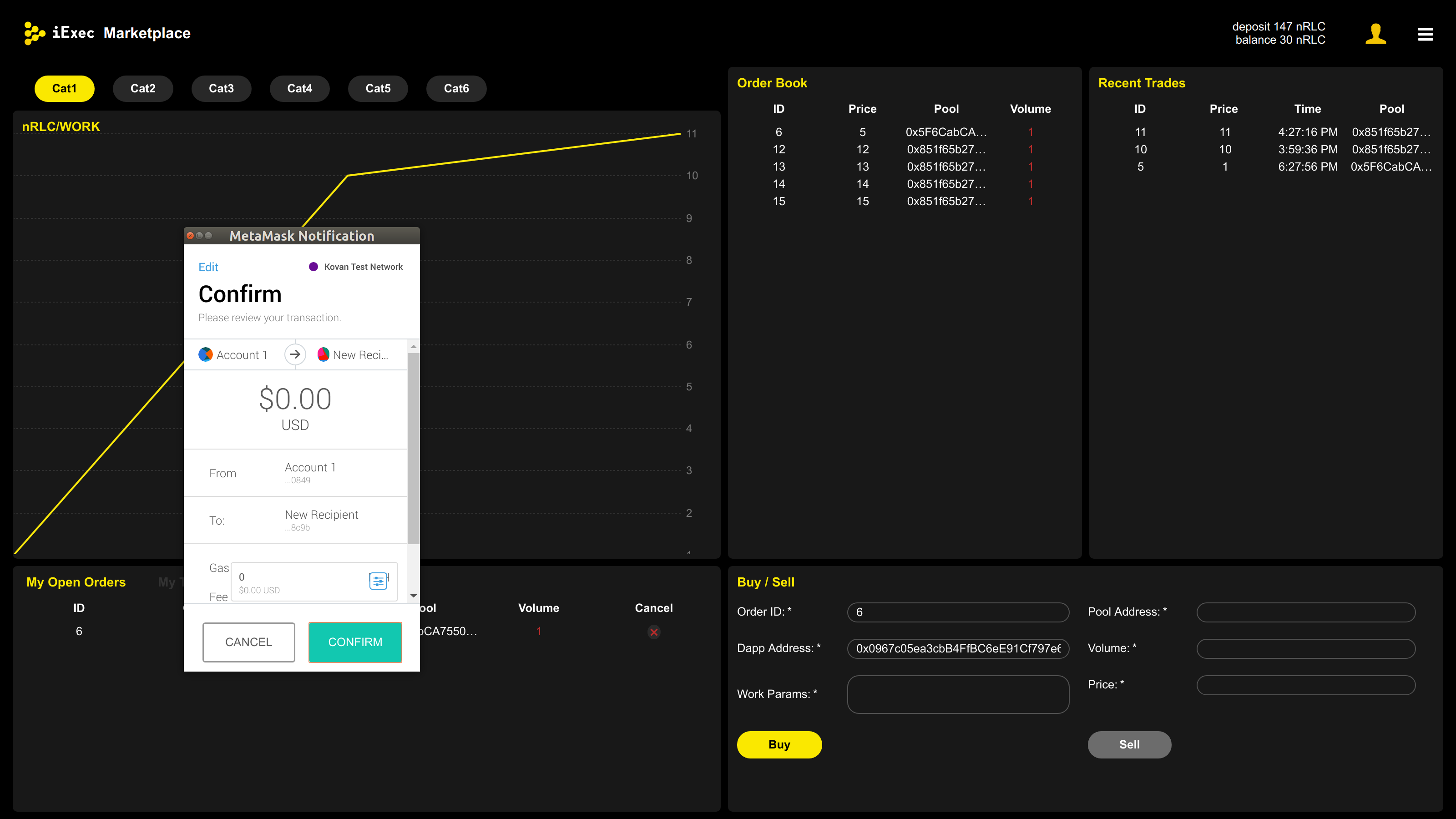The width and height of the screenshot is (1456, 819).
Task: Click the arrow icon between accounts
Action: [x=294, y=354]
